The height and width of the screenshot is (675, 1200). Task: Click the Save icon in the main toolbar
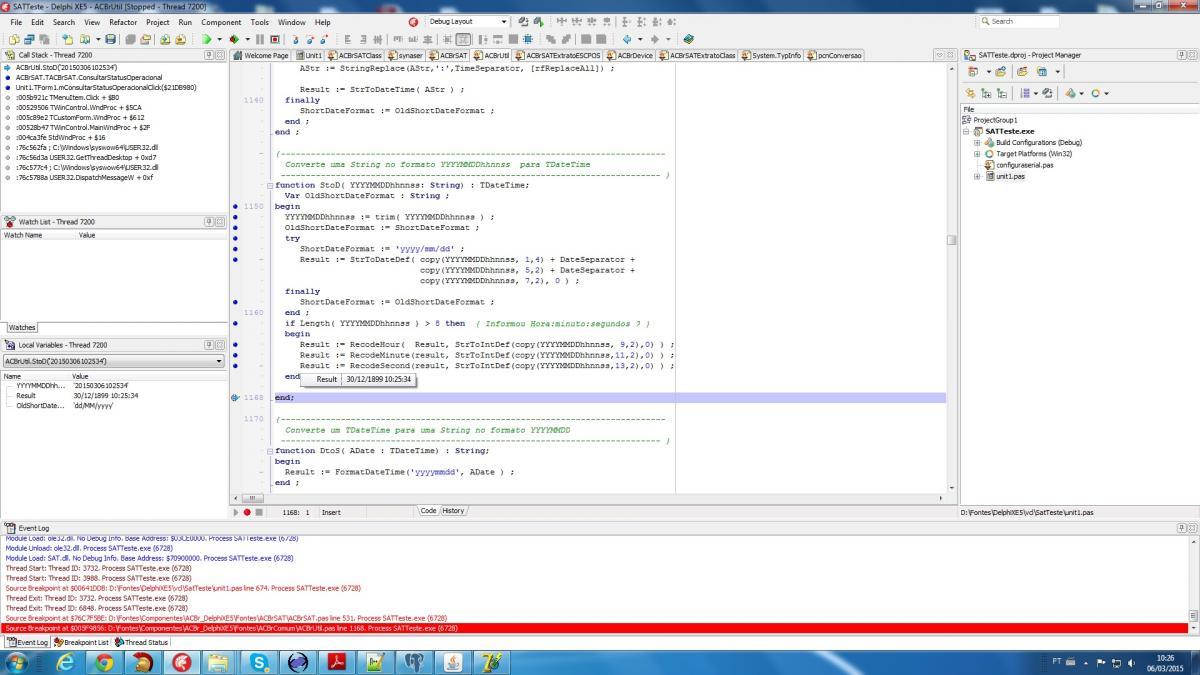pos(110,39)
